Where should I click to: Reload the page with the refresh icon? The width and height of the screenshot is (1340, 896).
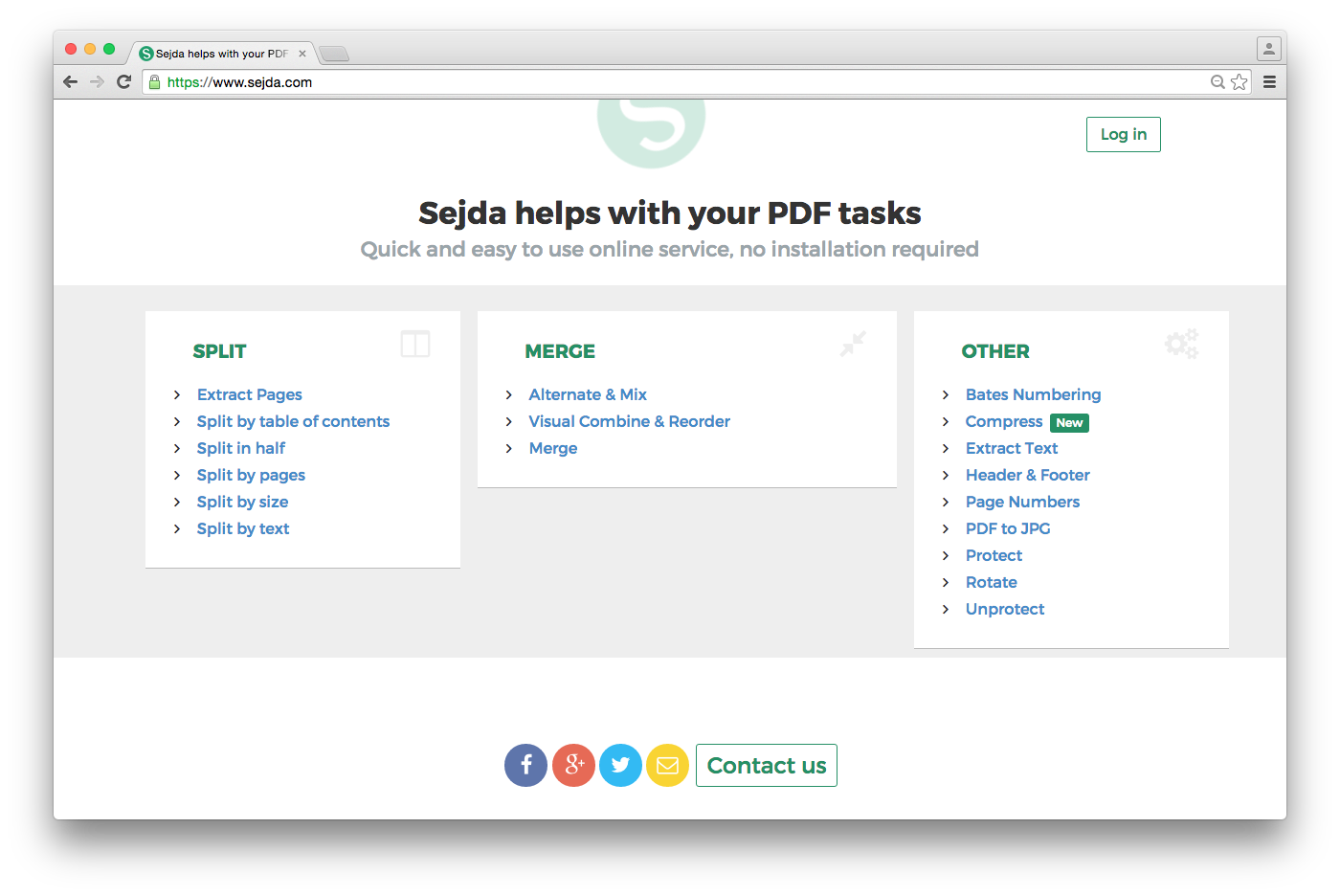(x=123, y=81)
